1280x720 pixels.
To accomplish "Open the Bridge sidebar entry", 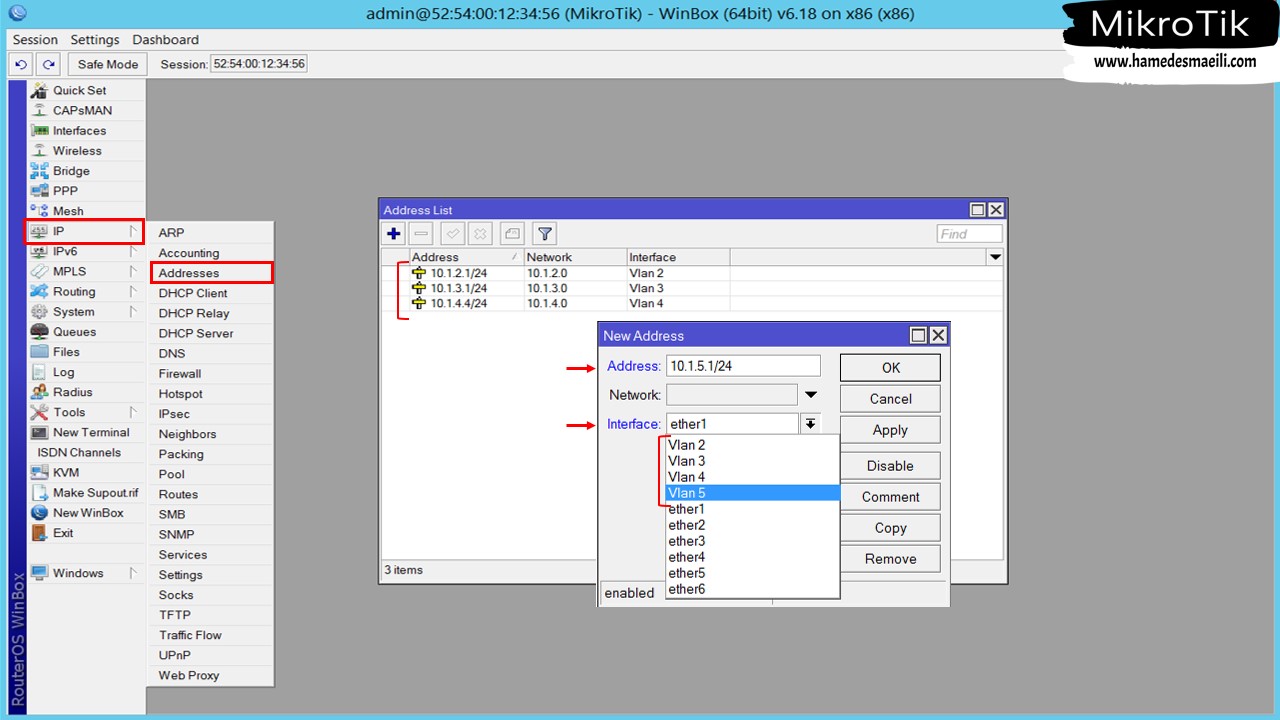I will click(x=71, y=171).
